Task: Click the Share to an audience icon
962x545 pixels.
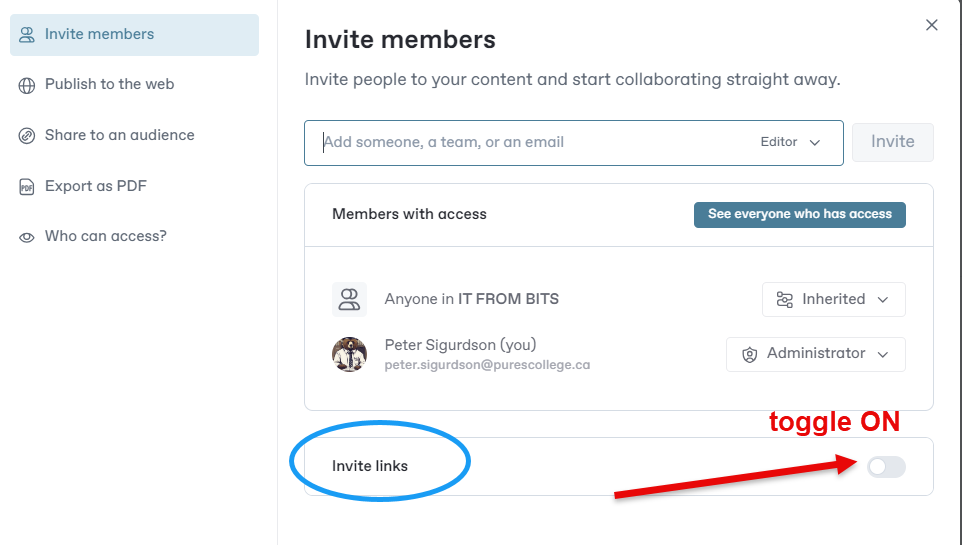Action: [27, 136]
